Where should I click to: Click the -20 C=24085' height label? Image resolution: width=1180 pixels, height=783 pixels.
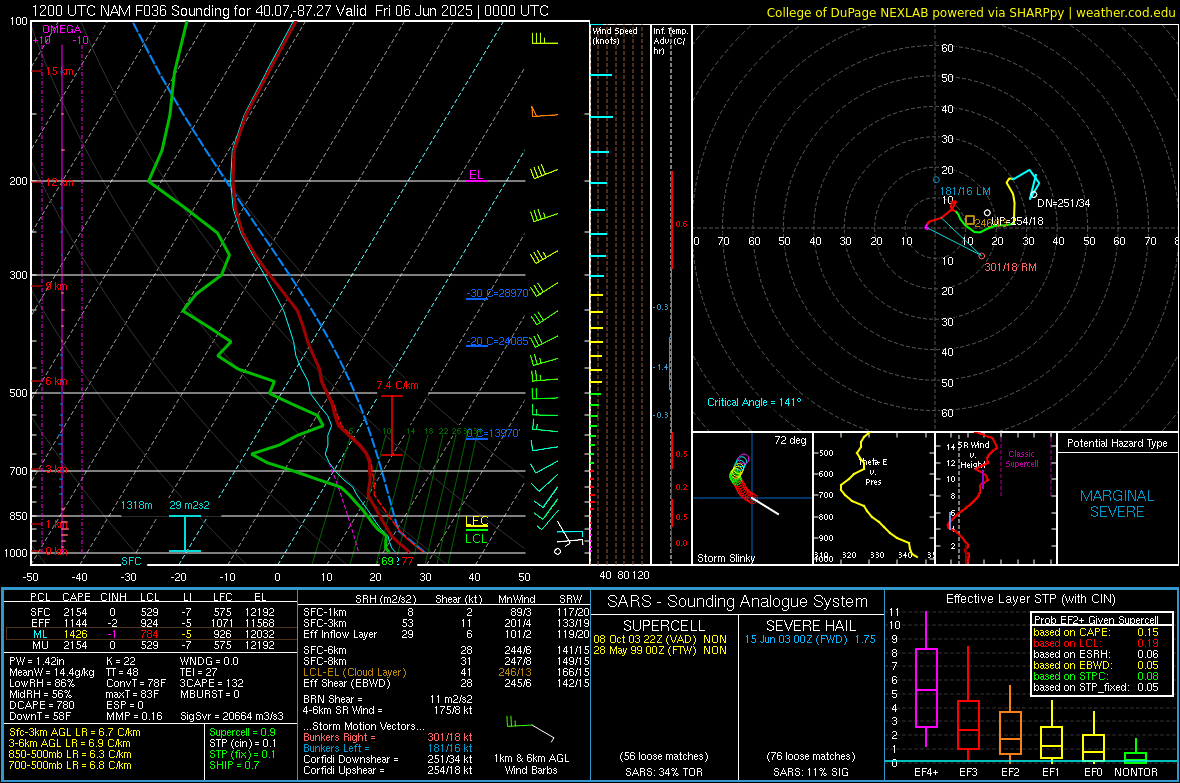[x=497, y=341]
